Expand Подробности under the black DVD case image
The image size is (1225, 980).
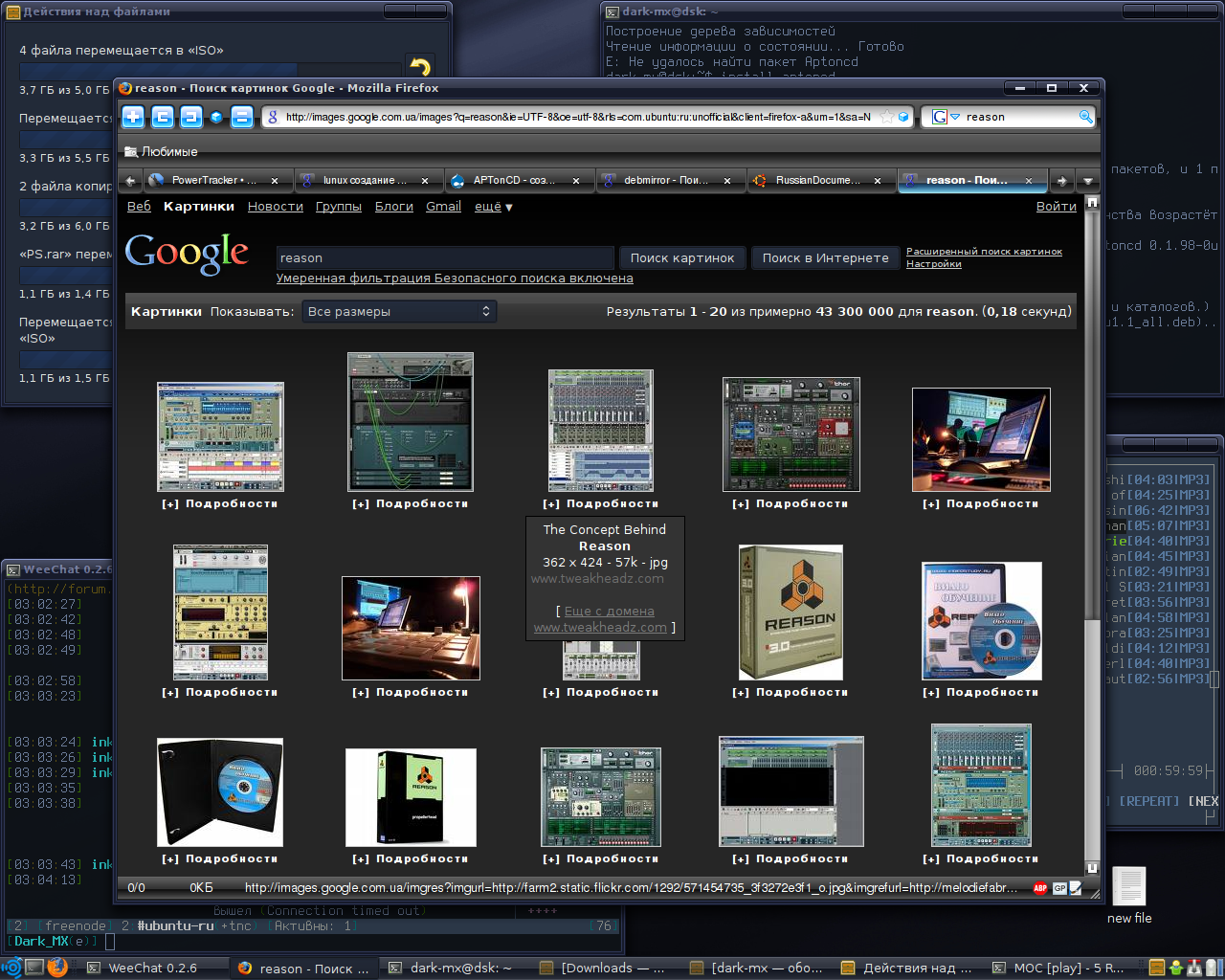click(220, 858)
